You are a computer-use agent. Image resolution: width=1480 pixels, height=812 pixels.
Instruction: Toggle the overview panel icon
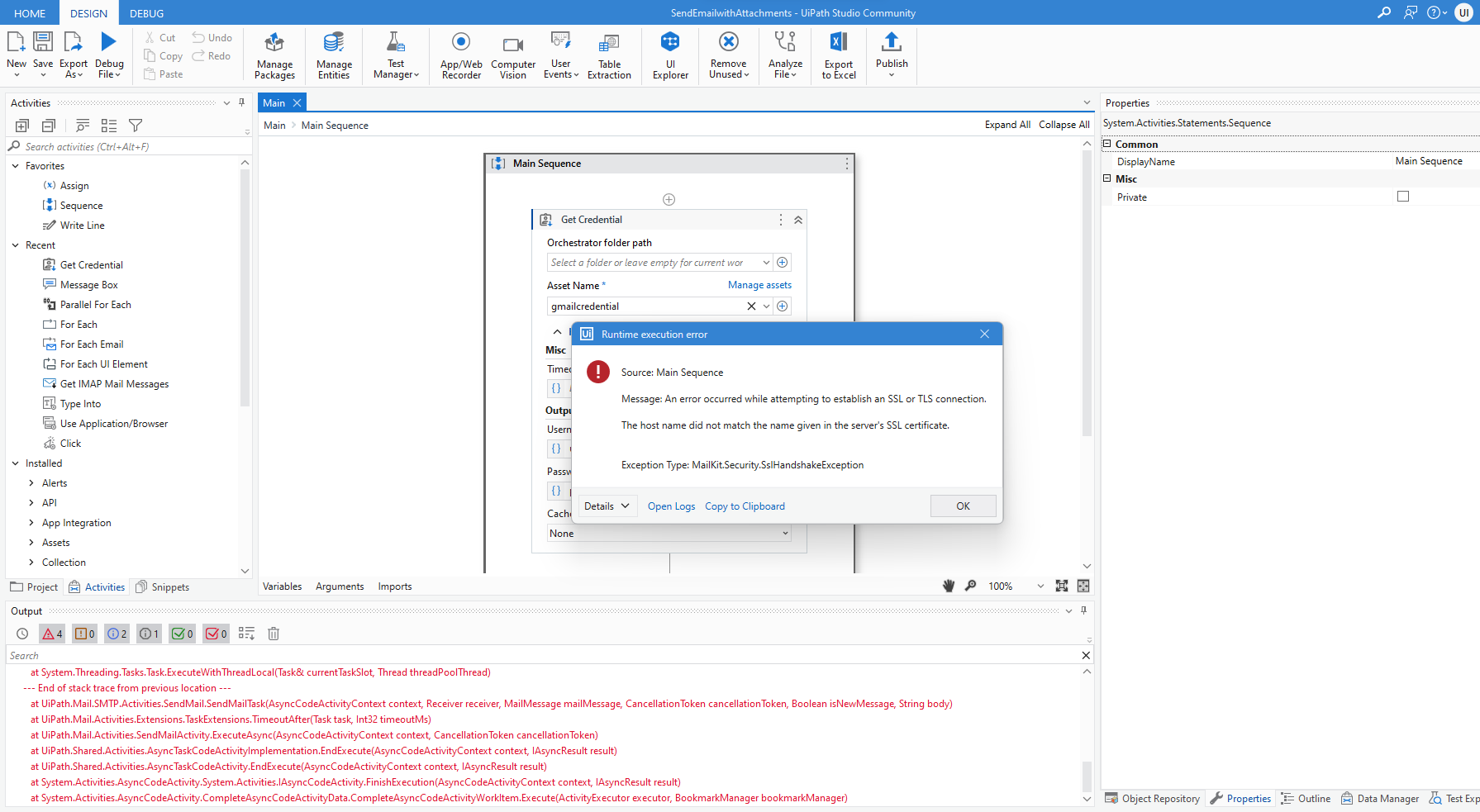tap(1083, 586)
